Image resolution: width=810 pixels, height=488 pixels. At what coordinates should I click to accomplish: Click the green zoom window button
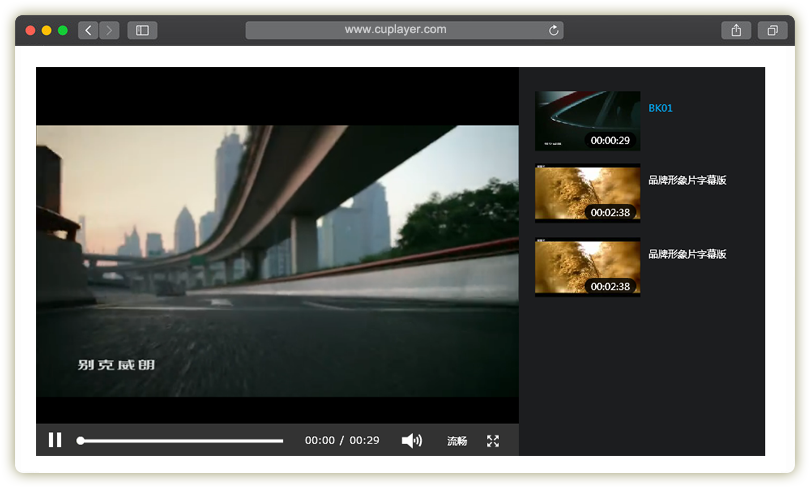62,31
